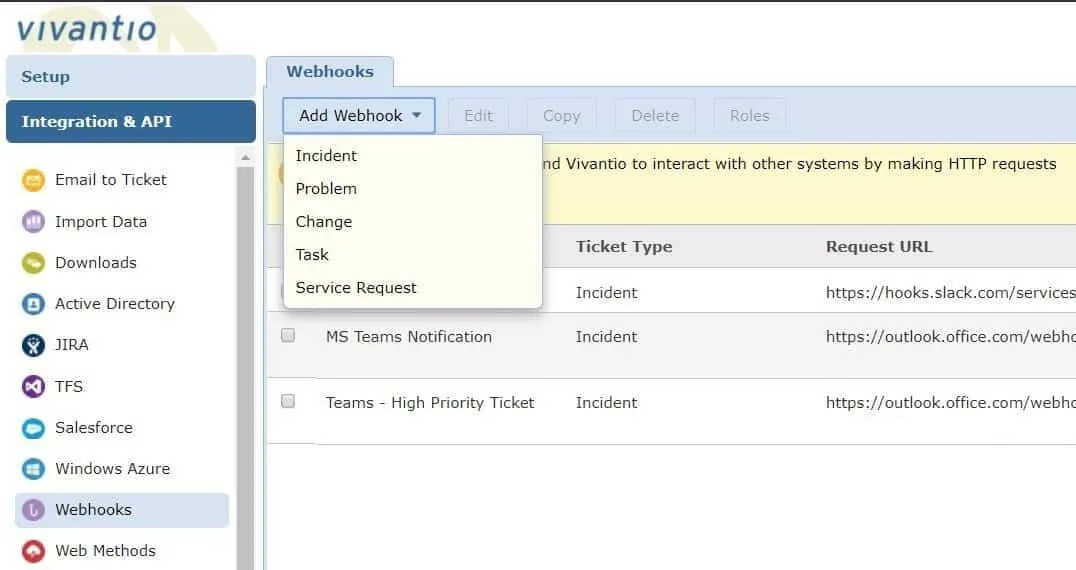Viewport: 1076px width, 570px height.
Task: Click the Delete button
Action: (655, 116)
